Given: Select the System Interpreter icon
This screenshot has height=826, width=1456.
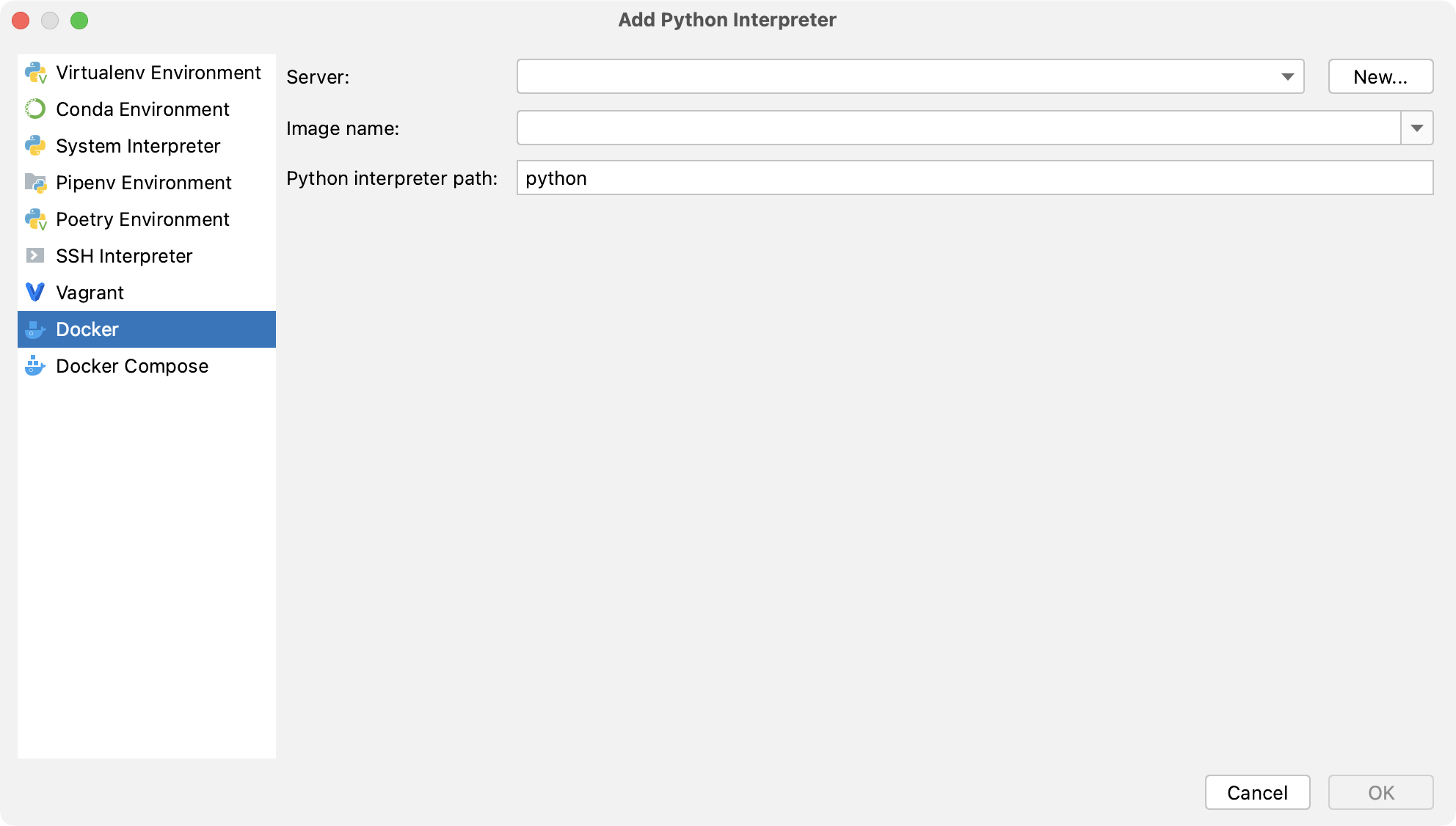Looking at the screenshot, I should click(37, 145).
